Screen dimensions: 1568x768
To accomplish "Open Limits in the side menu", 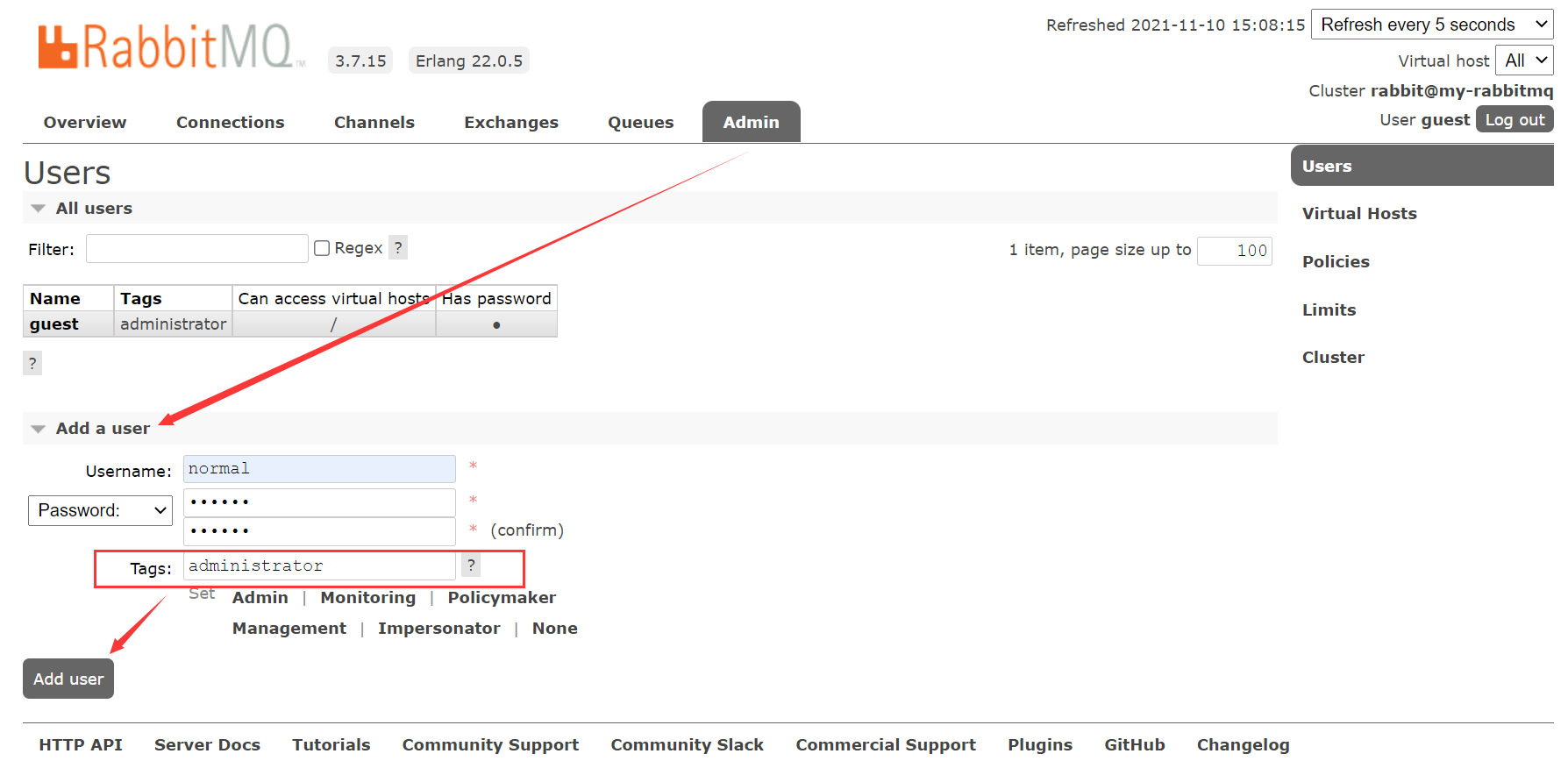I will [x=1329, y=309].
